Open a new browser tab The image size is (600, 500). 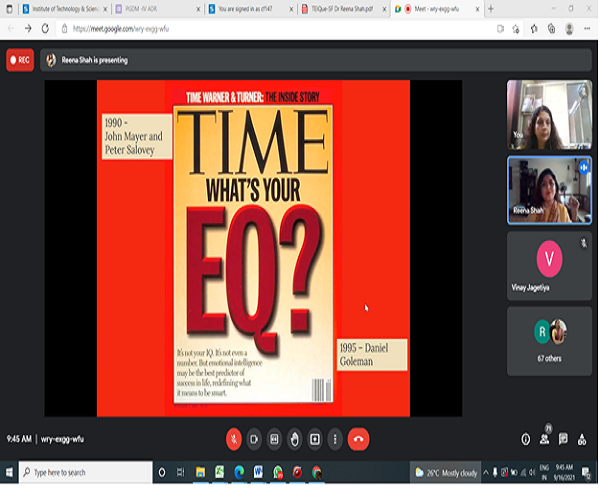pyautogui.click(x=491, y=9)
